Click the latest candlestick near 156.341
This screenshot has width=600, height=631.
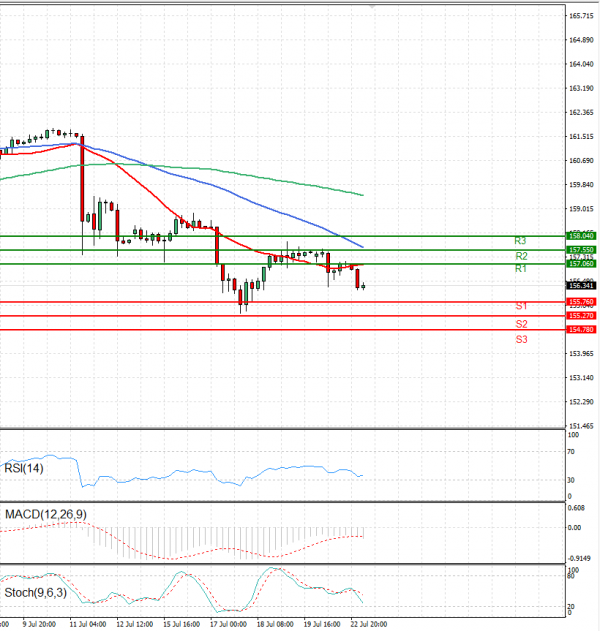click(363, 287)
